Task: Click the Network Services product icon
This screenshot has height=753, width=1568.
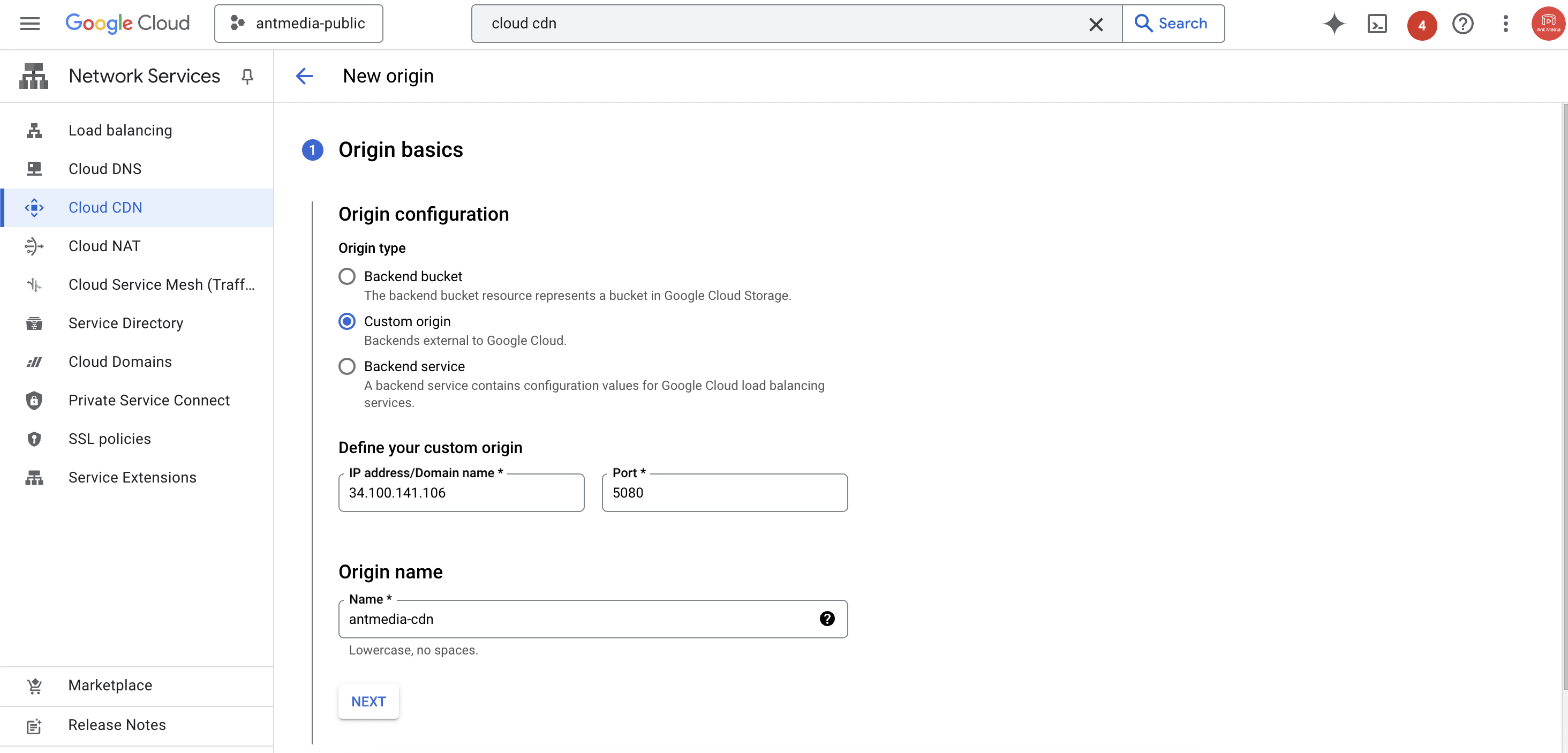Action: pos(34,76)
